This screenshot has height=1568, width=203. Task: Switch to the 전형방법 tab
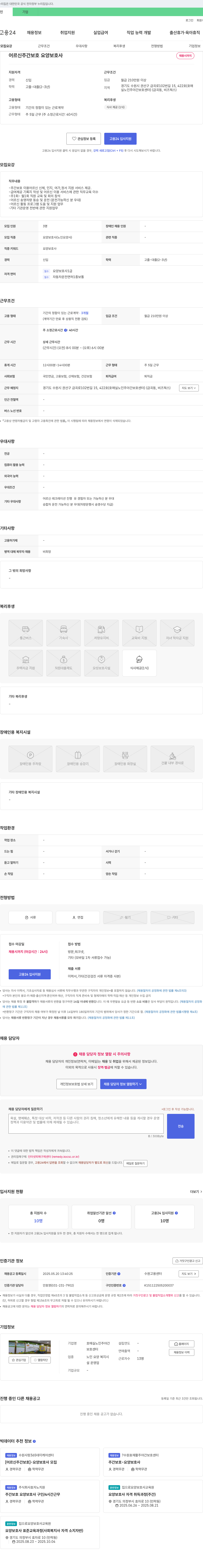coord(157,46)
